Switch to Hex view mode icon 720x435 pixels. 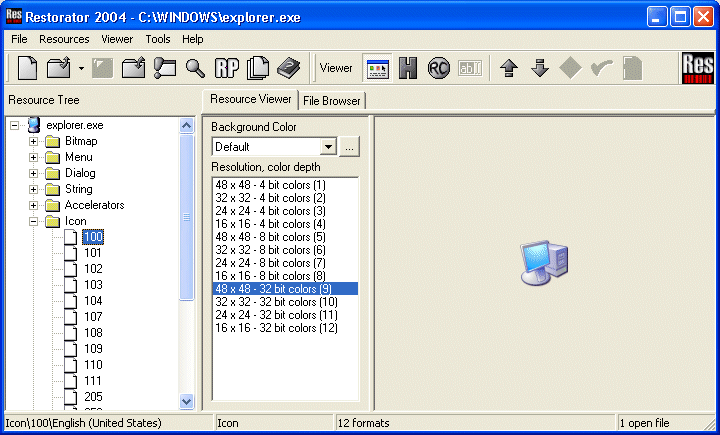point(408,68)
